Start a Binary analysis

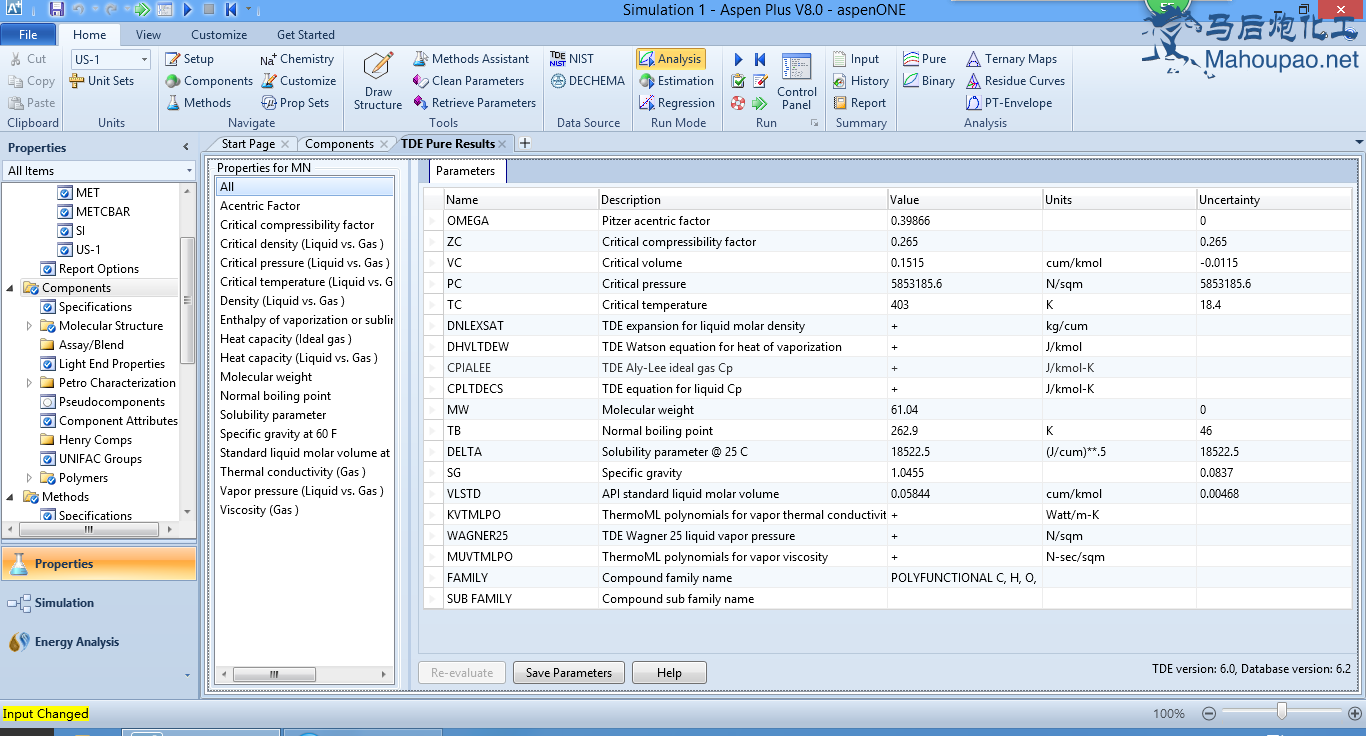pyautogui.click(x=928, y=81)
